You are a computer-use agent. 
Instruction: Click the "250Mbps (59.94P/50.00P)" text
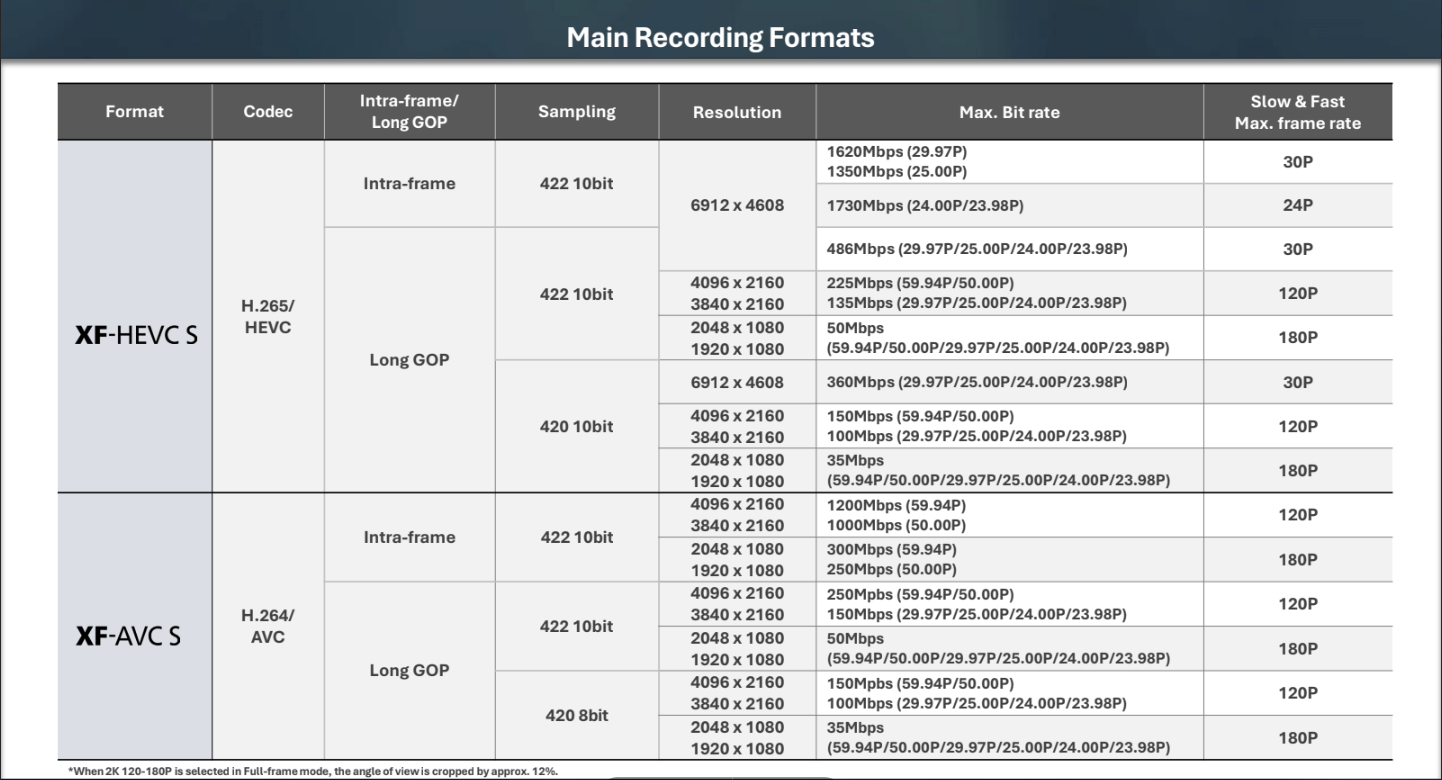[x=920, y=594]
